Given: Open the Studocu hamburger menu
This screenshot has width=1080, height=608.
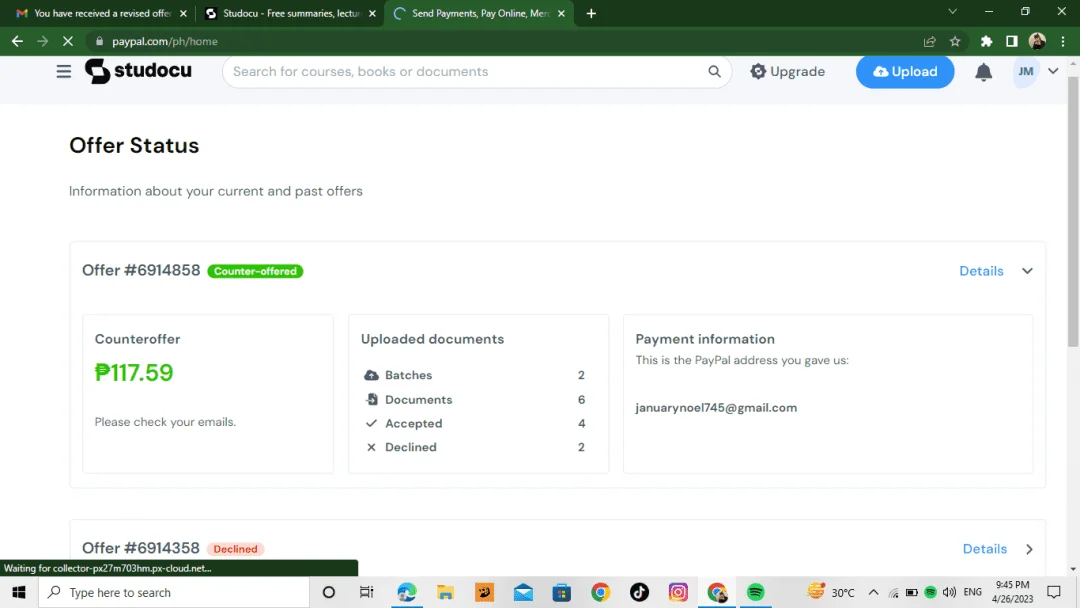Looking at the screenshot, I should coord(63,72).
